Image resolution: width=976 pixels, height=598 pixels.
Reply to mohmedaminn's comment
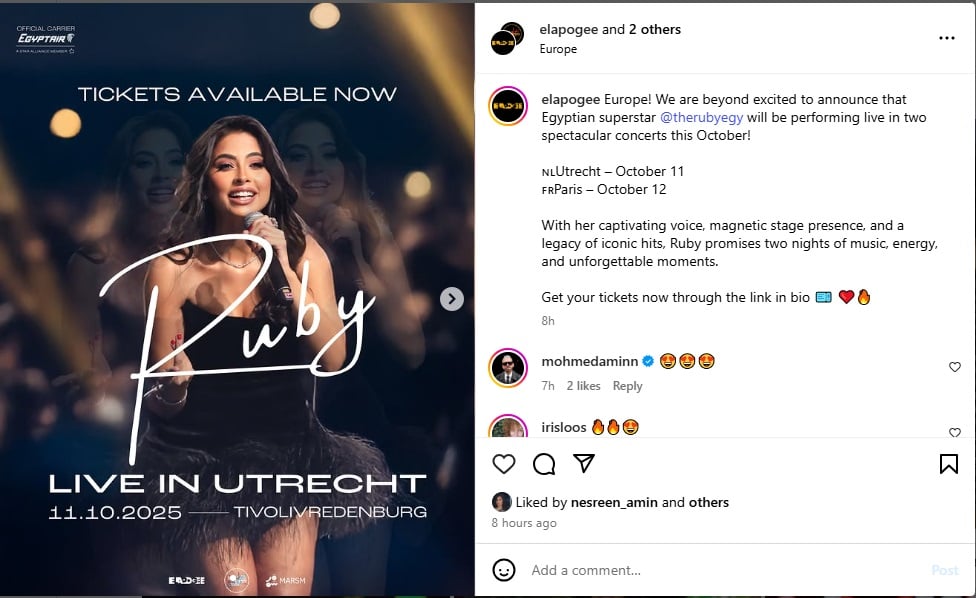[627, 386]
